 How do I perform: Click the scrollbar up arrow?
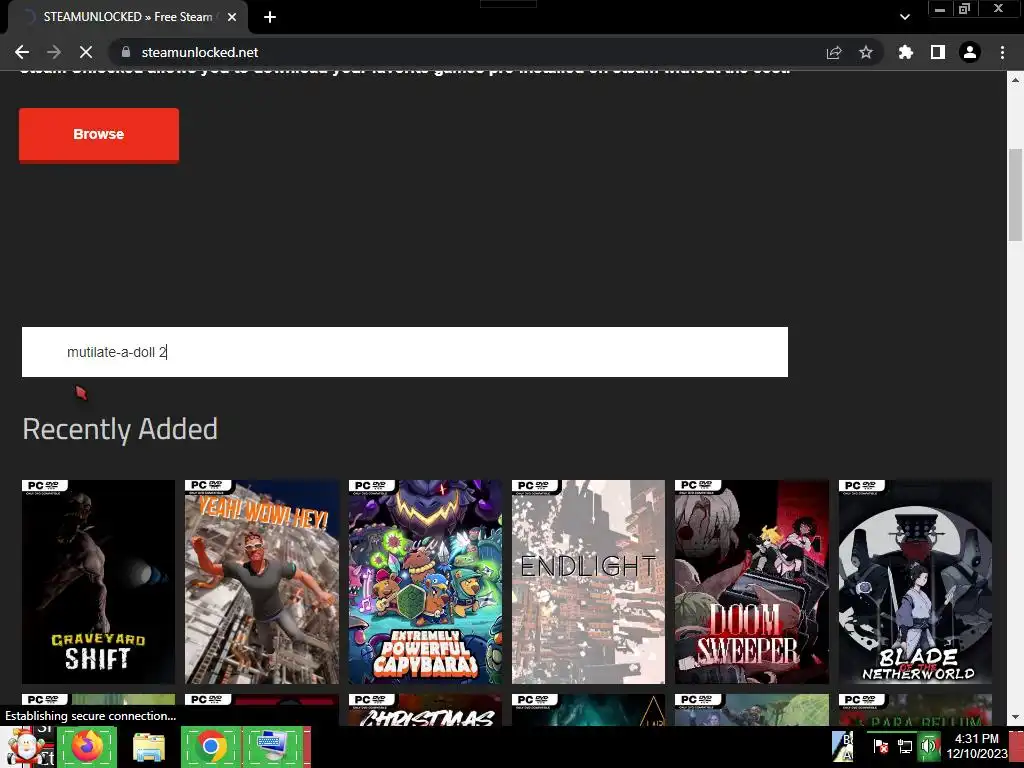1015,80
